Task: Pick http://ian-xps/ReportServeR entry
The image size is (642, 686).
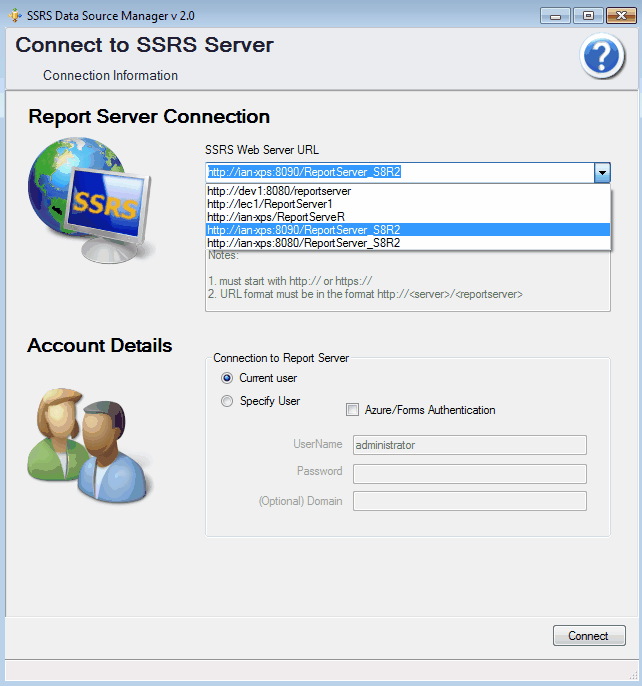Action: pos(408,217)
